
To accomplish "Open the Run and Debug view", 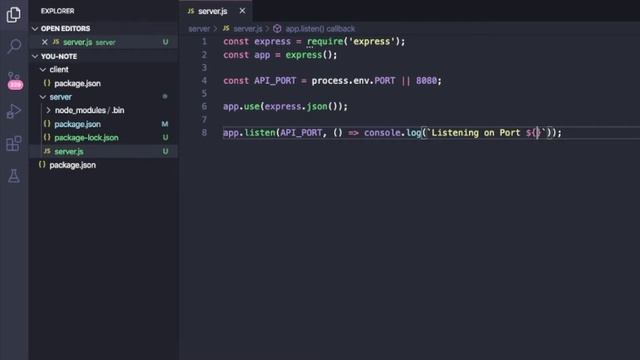I will 13,111.
